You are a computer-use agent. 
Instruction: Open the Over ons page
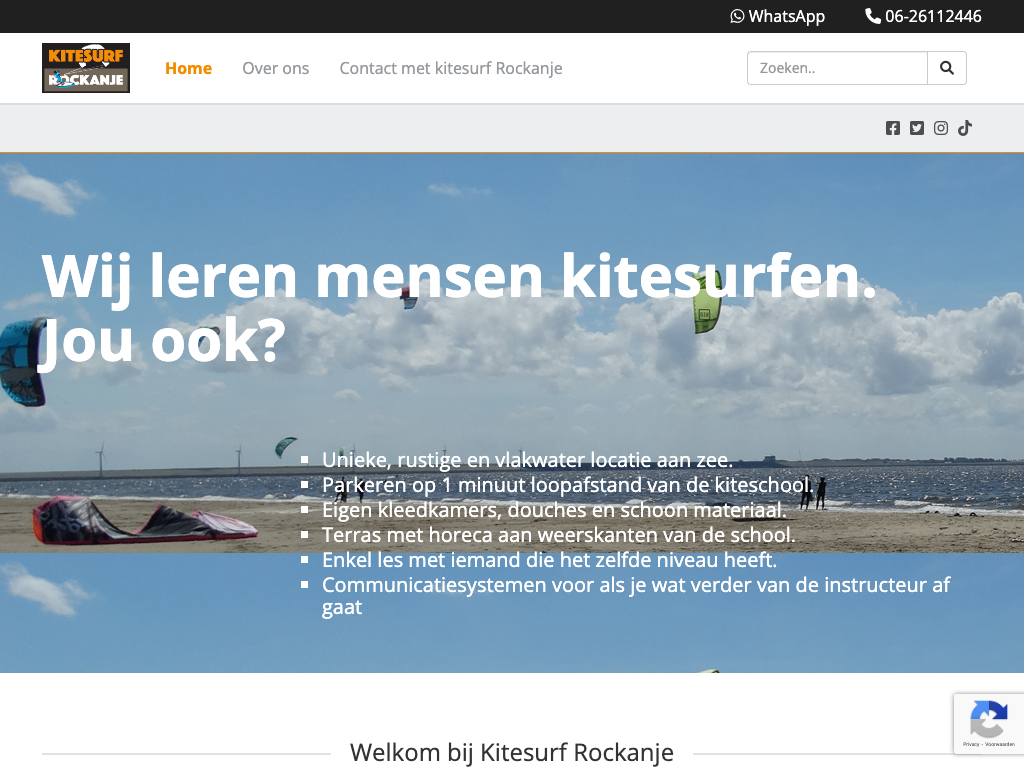click(275, 68)
